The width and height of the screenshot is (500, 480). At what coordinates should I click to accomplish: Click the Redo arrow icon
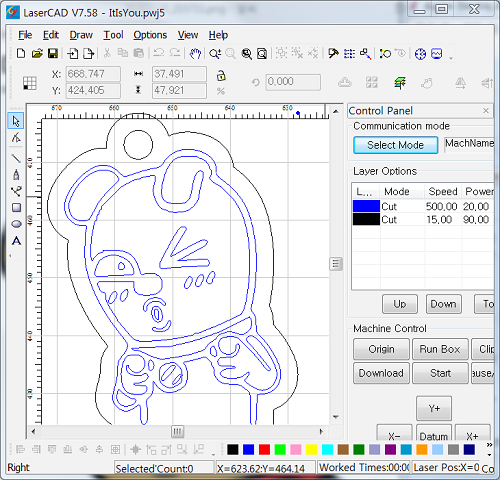click(175, 53)
